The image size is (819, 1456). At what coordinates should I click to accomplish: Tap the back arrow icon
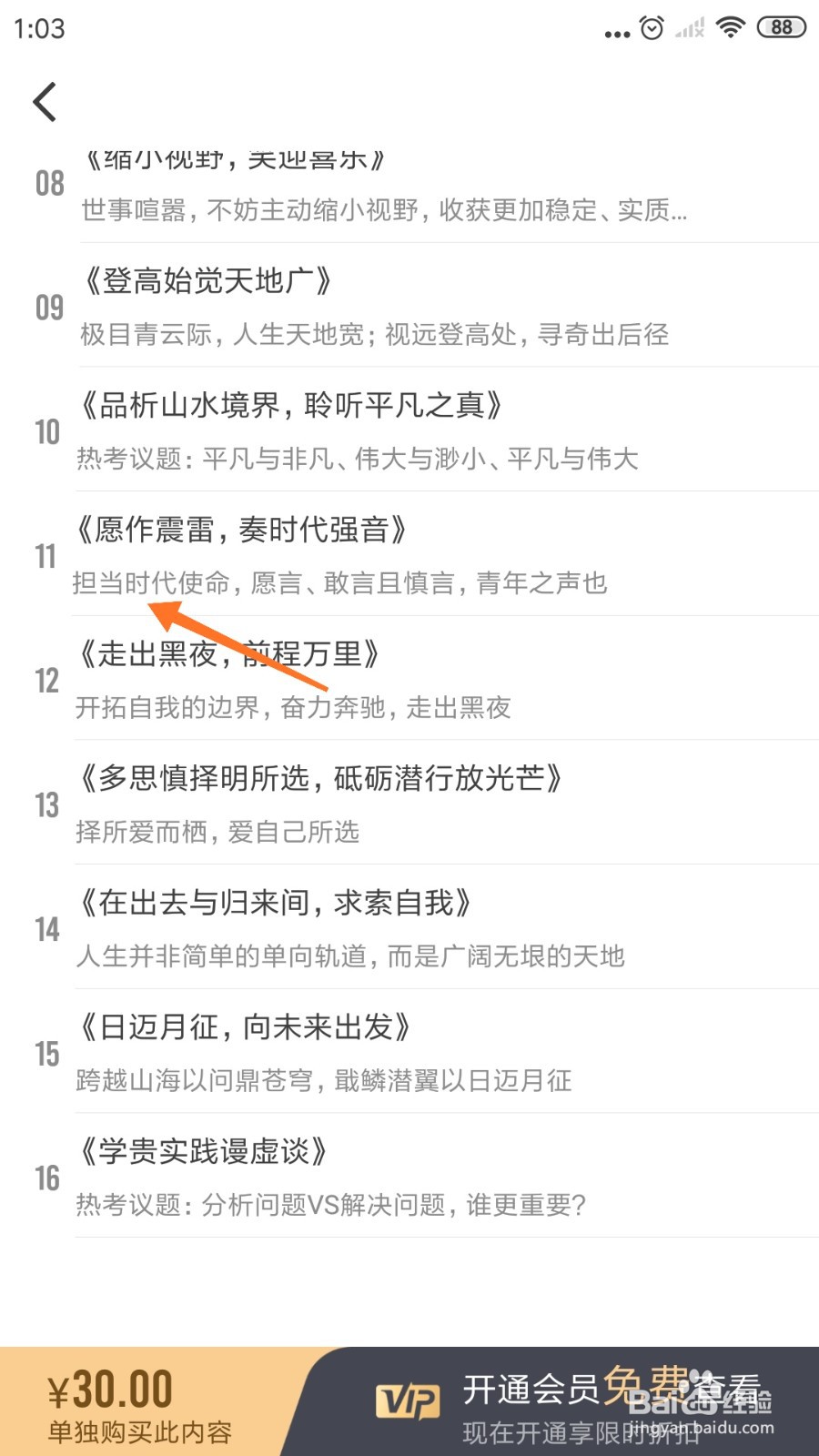(x=45, y=101)
